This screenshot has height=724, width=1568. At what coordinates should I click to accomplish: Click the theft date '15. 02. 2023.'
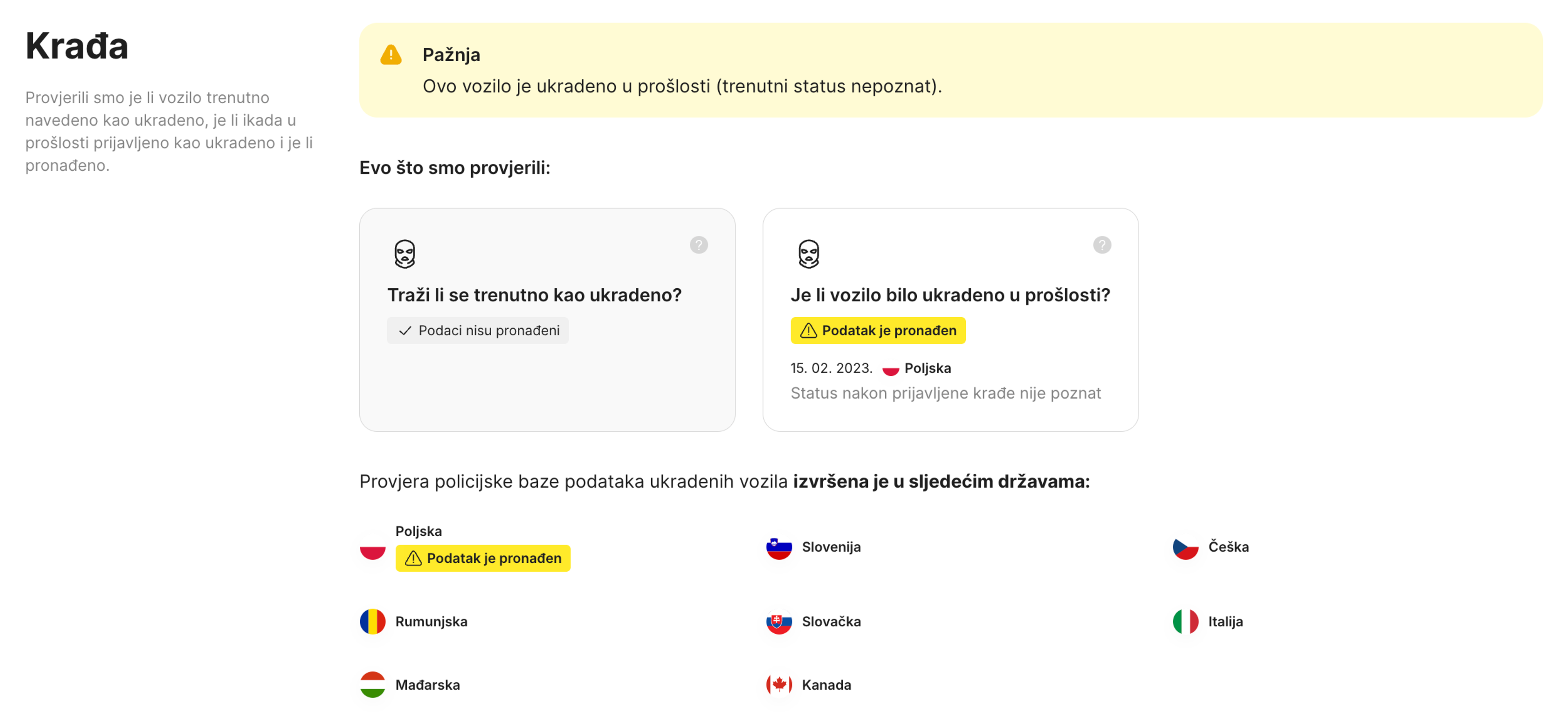click(831, 368)
